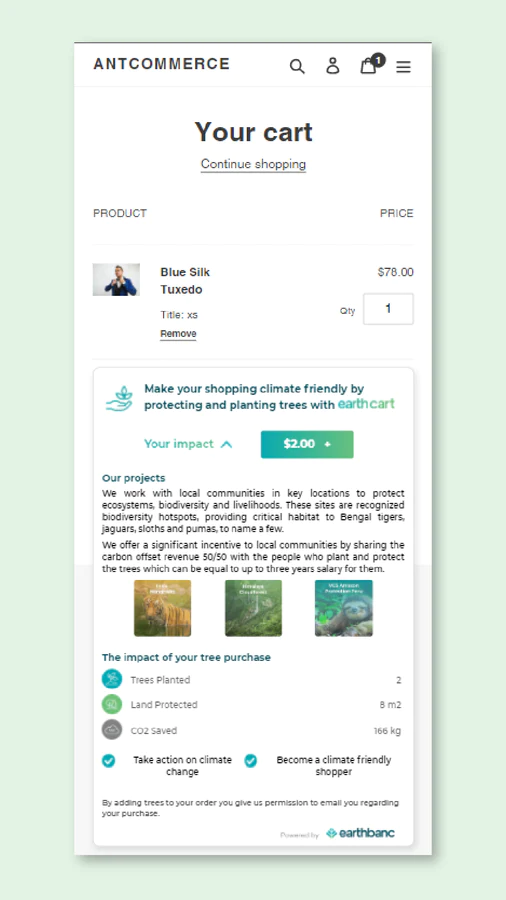Click the Continue shopping link
Screen dimensions: 506x900
point(253,164)
